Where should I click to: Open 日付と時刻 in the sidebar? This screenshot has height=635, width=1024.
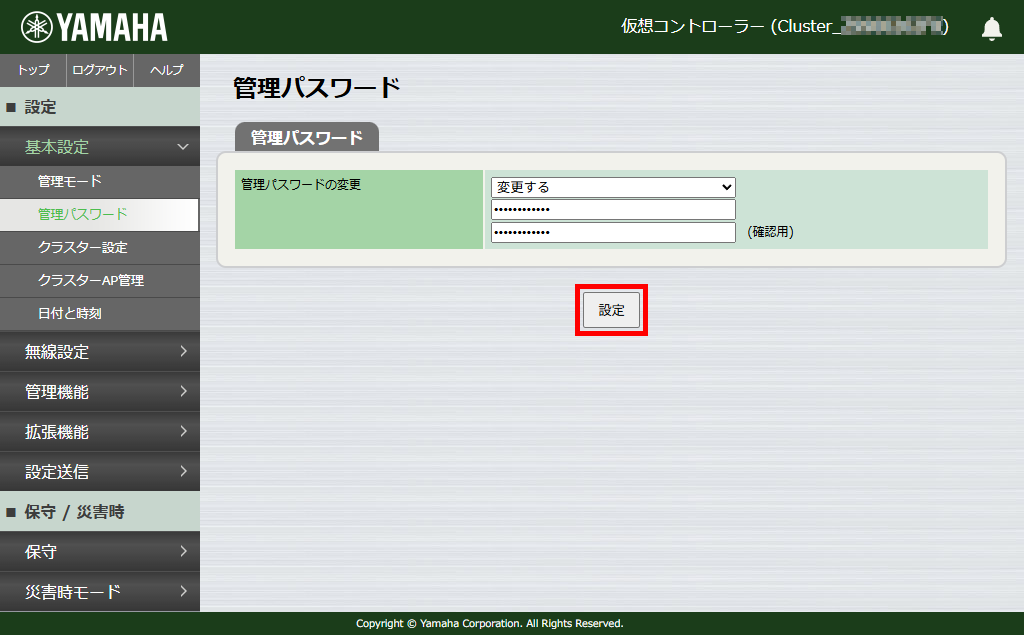coord(100,314)
